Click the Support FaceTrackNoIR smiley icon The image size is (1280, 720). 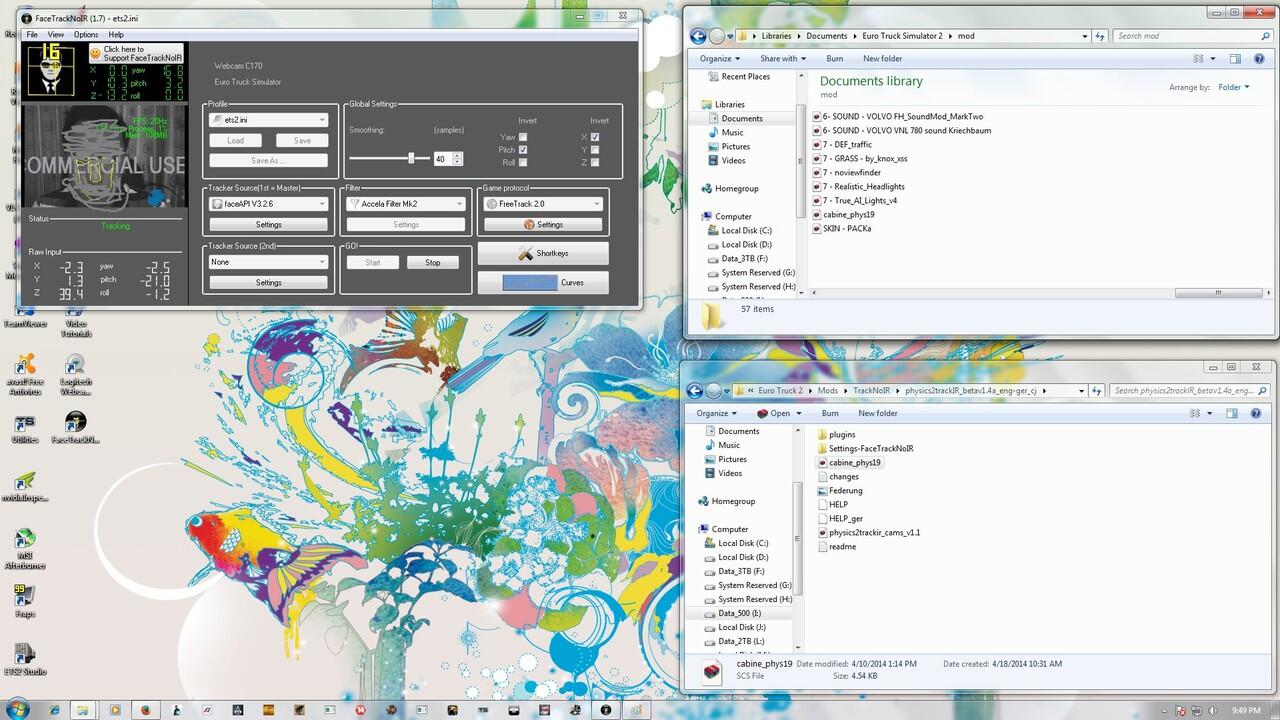(95, 53)
